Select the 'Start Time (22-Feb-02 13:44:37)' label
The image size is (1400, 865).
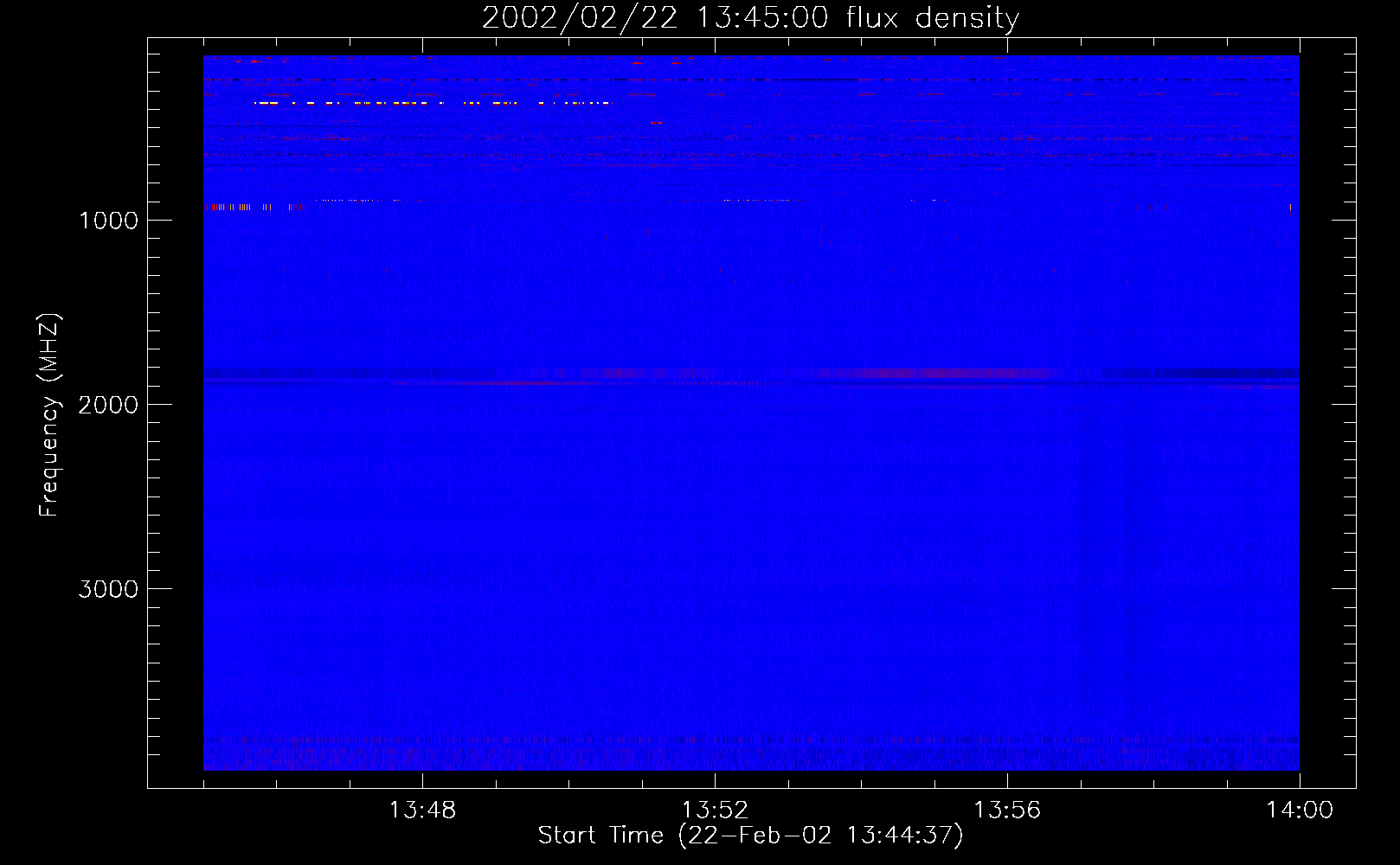coord(750,836)
